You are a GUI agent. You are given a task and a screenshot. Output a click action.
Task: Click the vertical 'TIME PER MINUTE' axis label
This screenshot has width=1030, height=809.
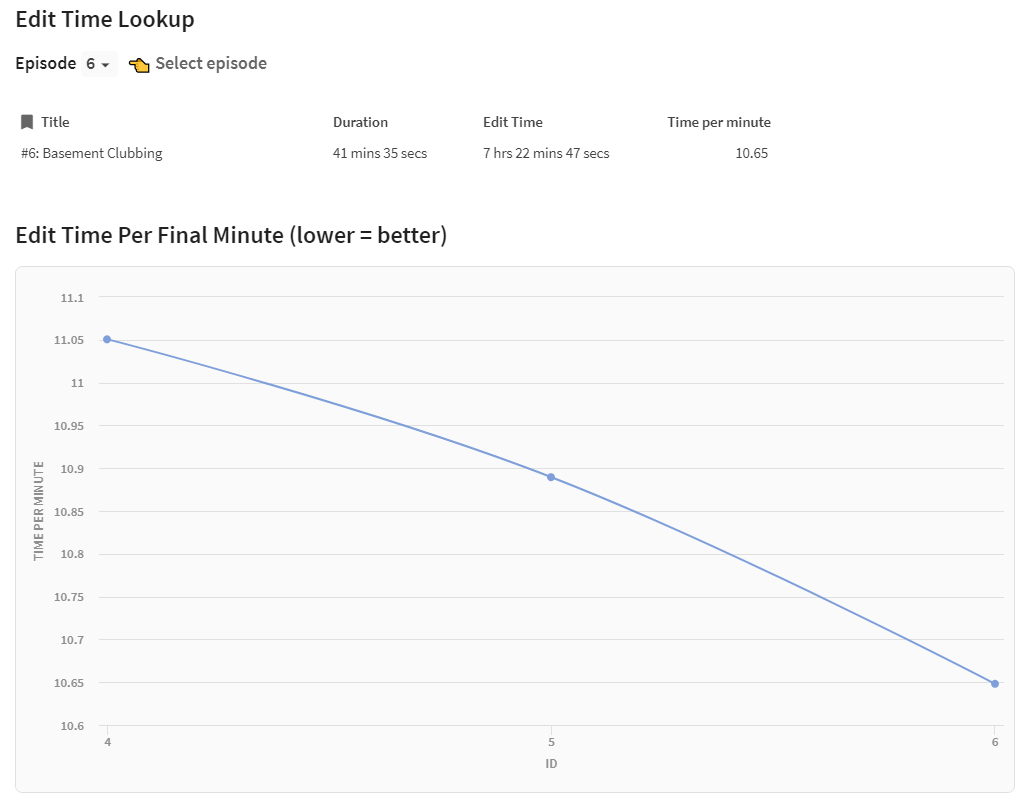click(x=39, y=510)
